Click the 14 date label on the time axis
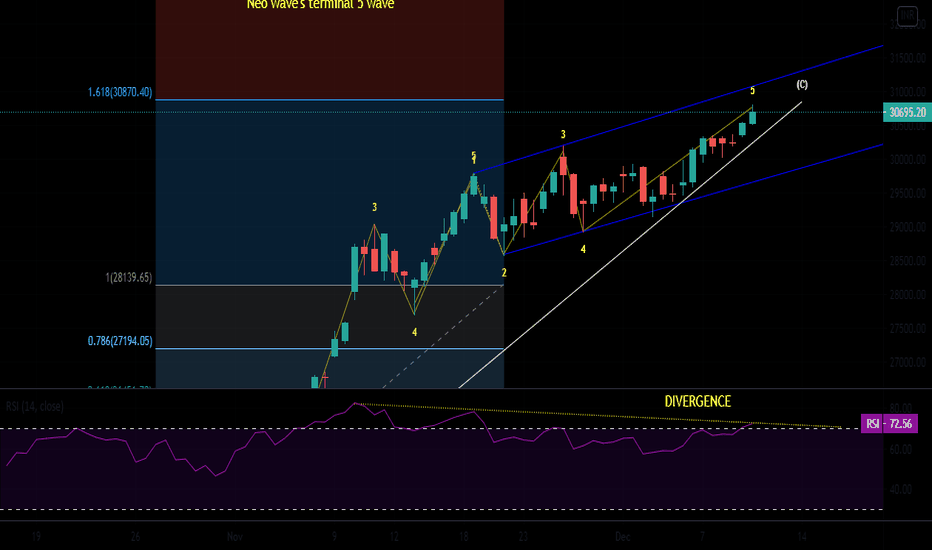This screenshot has width=932, height=550. click(802, 536)
